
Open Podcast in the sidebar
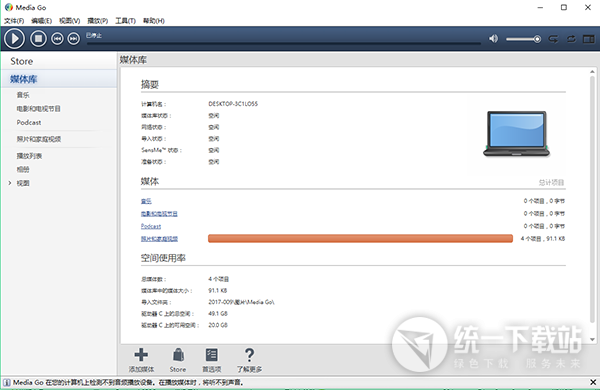[29, 122]
